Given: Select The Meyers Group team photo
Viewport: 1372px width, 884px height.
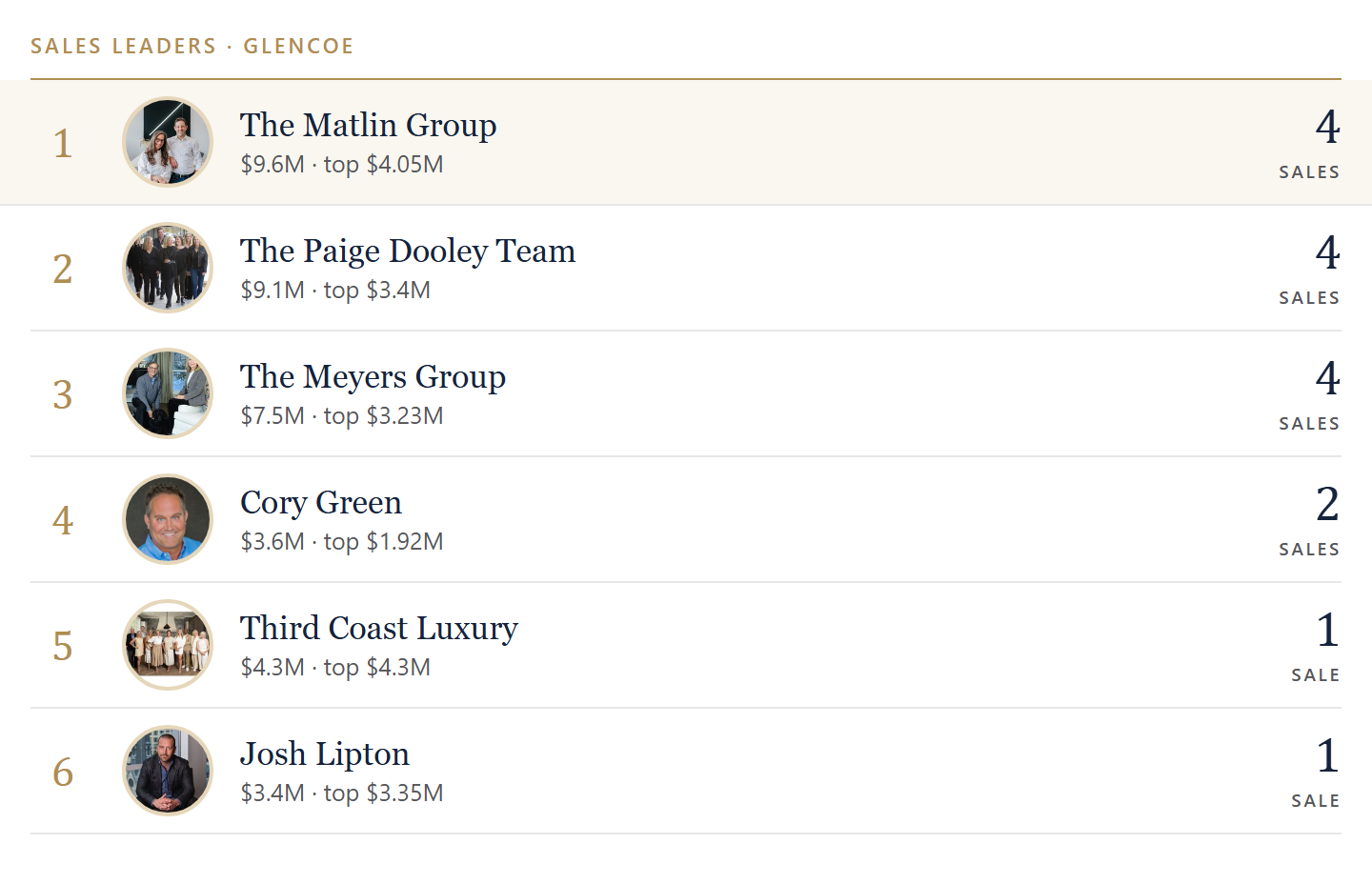Looking at the screenshot, I should tap(168, 393).
